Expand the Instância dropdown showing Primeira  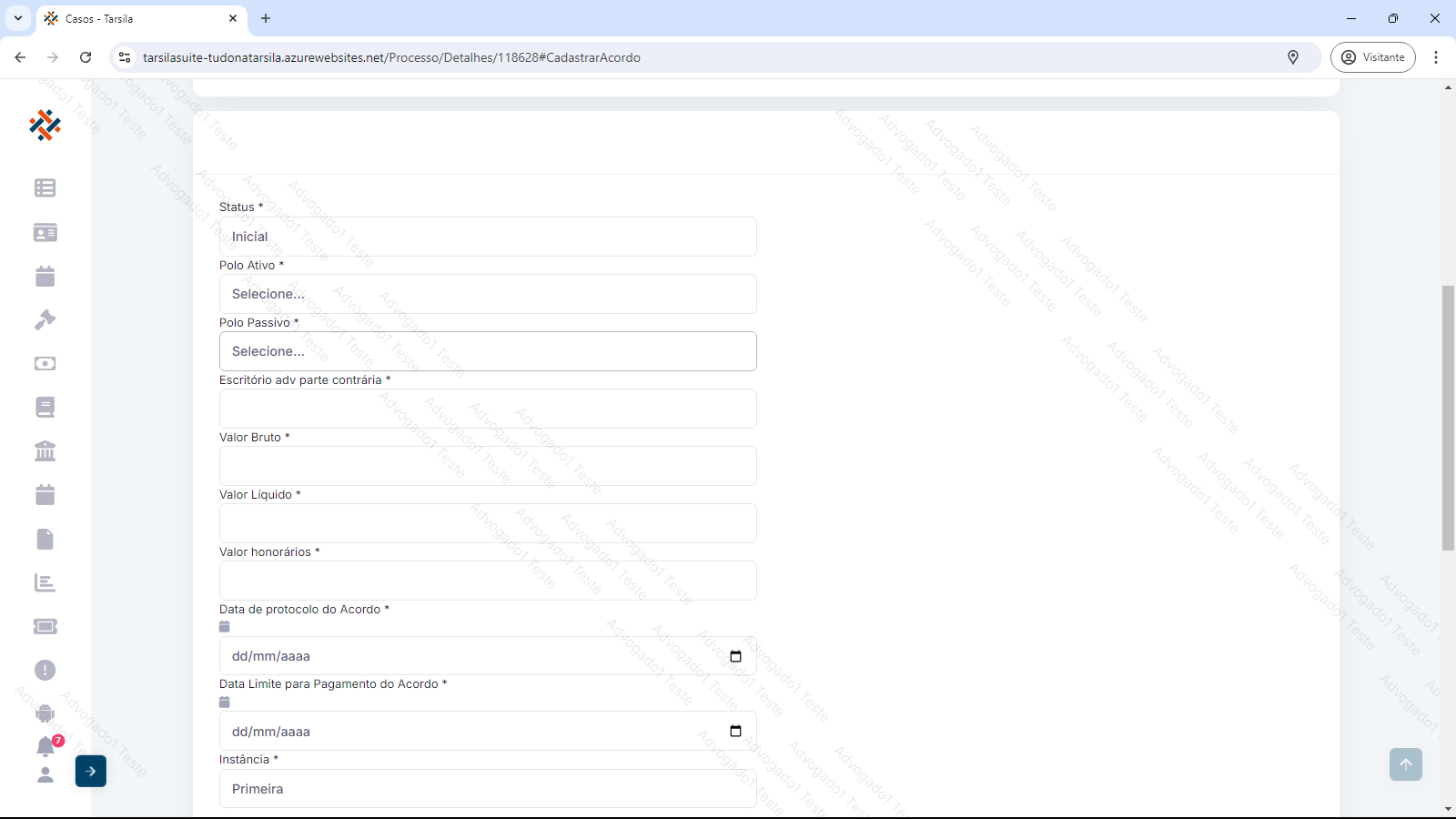[x=488, y=789]
